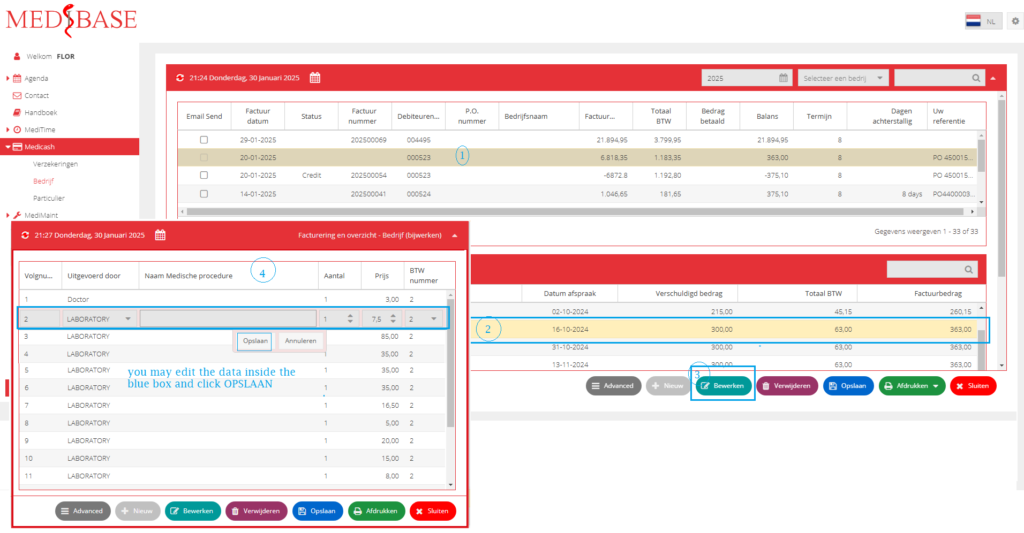
Task: Click the calendar icon in the 2025 year field
Action: click(x=783, y=78)
